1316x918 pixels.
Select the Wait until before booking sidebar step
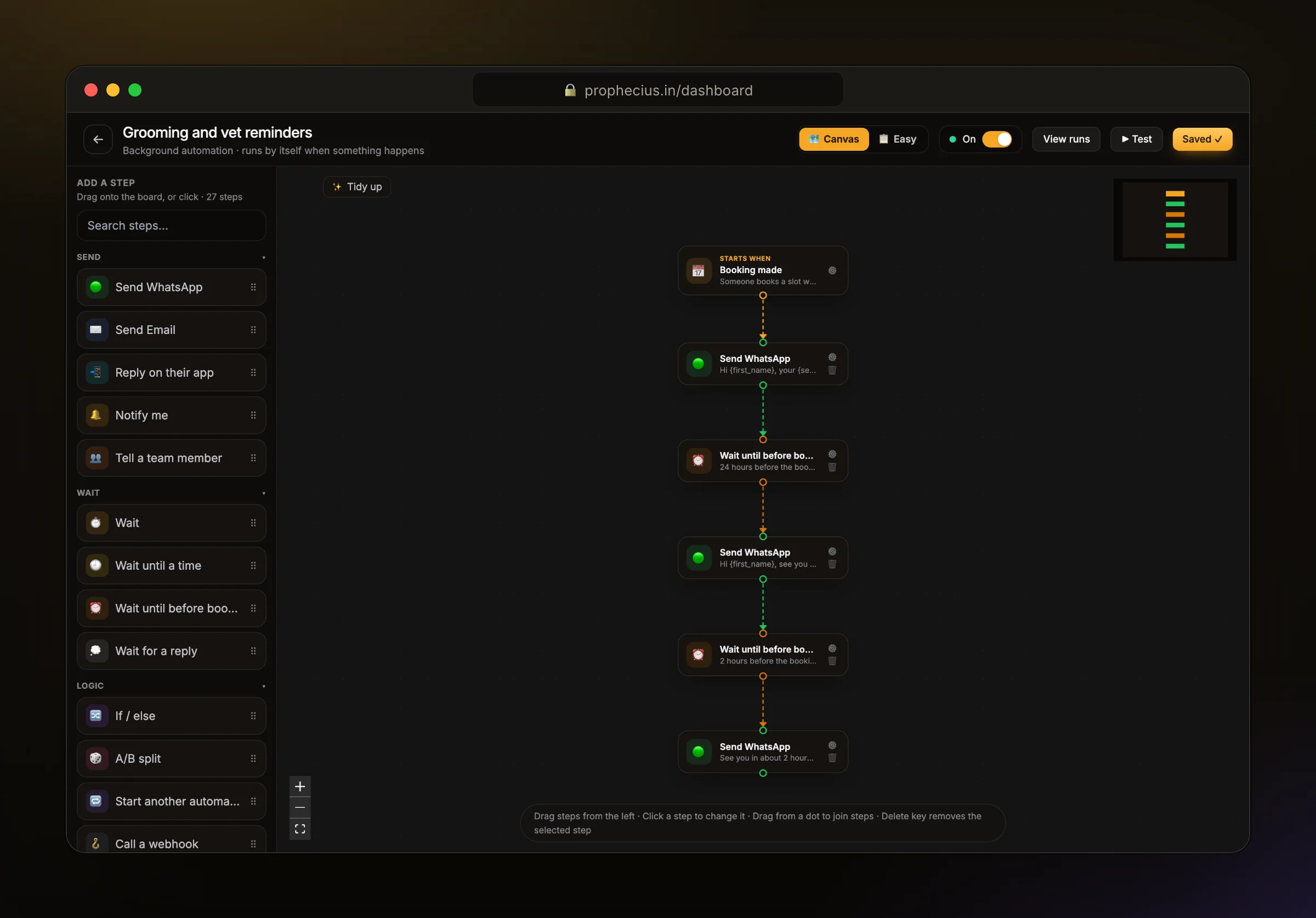point(172,608)
